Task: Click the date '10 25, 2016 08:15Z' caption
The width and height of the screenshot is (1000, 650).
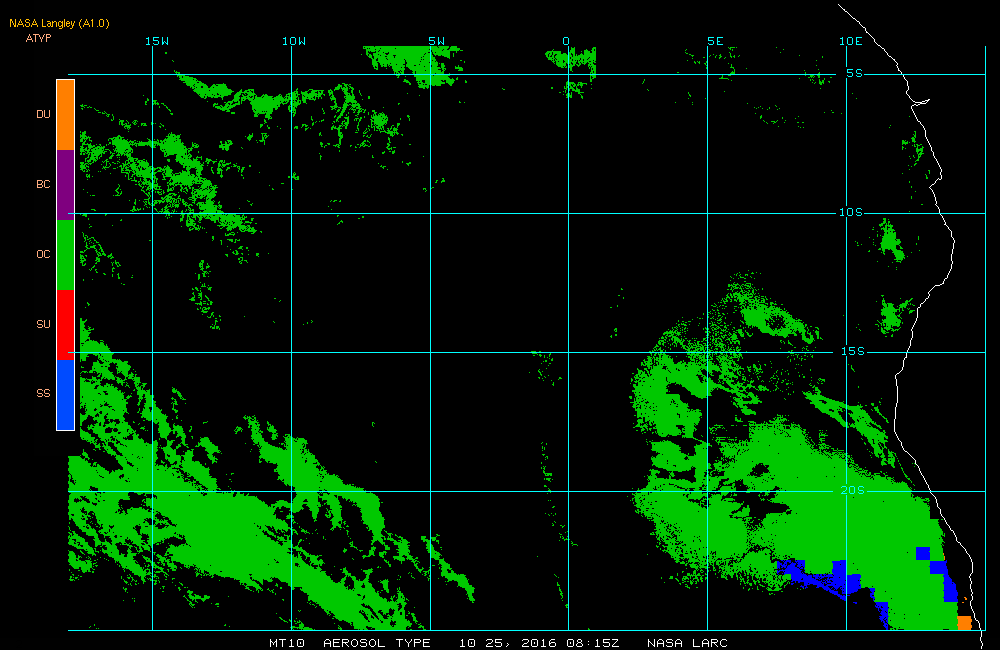Action: pyautogui.click(x=539, y=643)
